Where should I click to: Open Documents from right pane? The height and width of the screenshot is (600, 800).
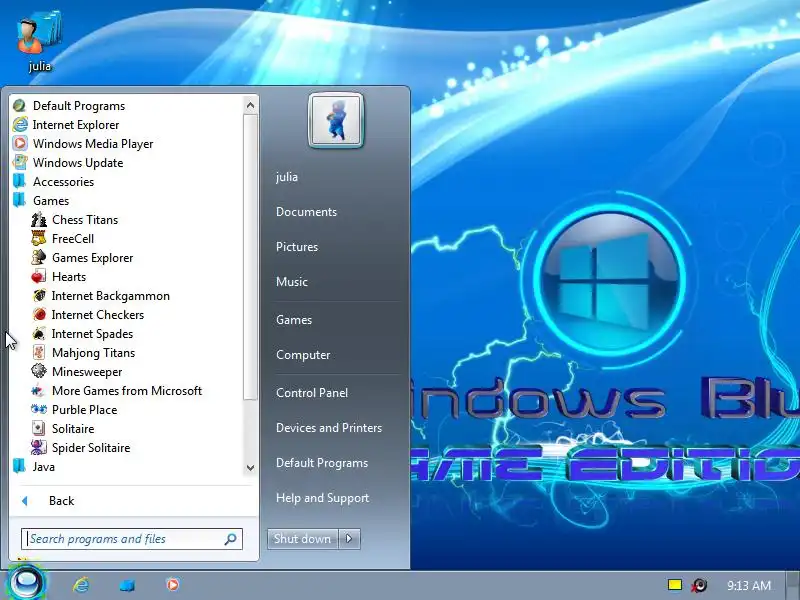point(306,212)
